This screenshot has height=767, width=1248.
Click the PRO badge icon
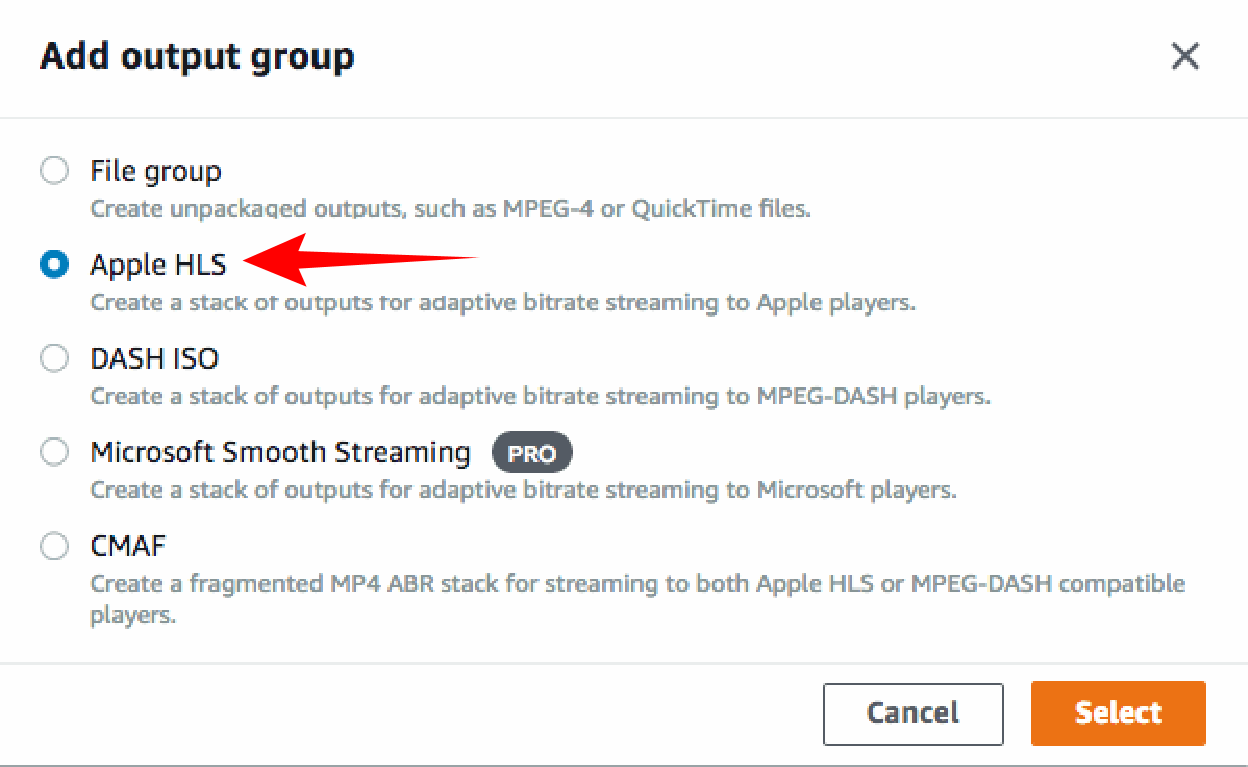point(532,453)
